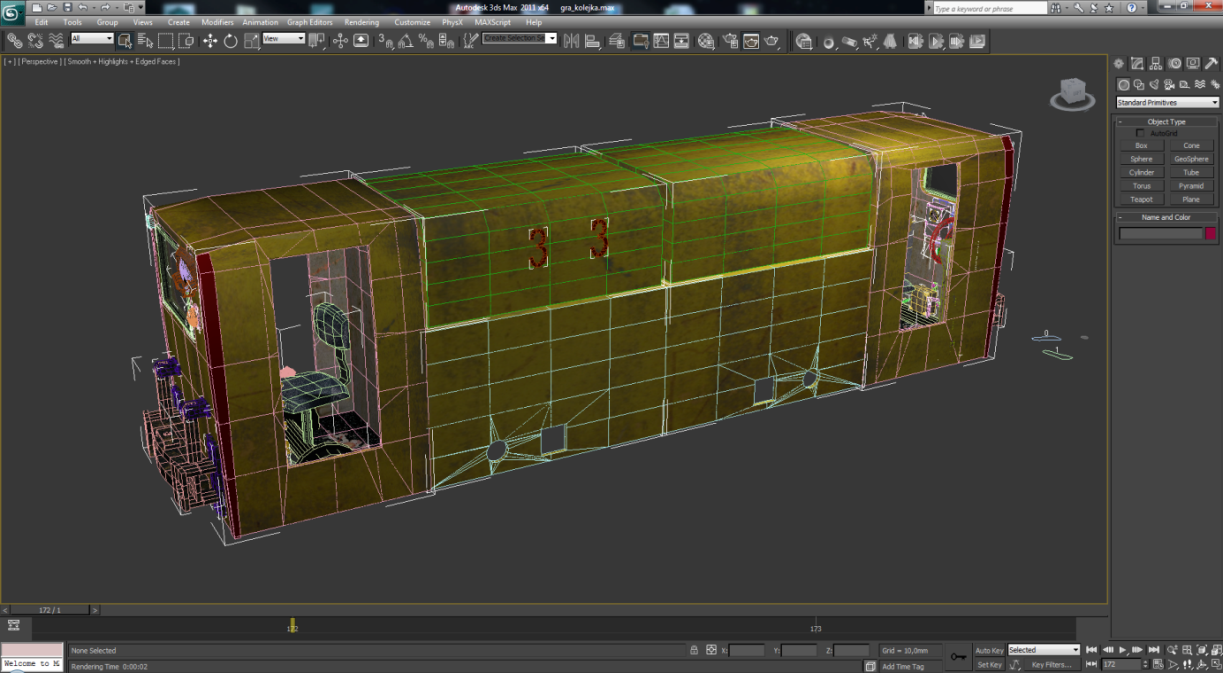Click the object name input field

tap(1160, 234)
